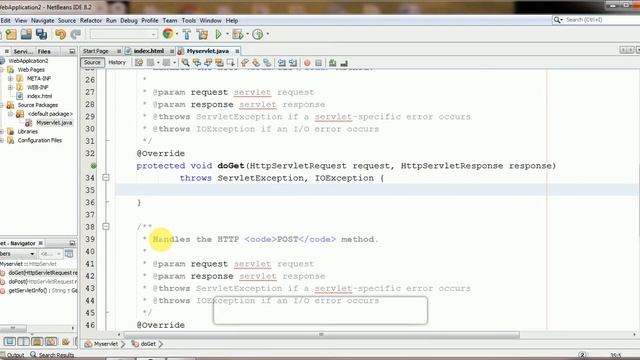Select Libraries node in project tree

(x=27, y=131)
